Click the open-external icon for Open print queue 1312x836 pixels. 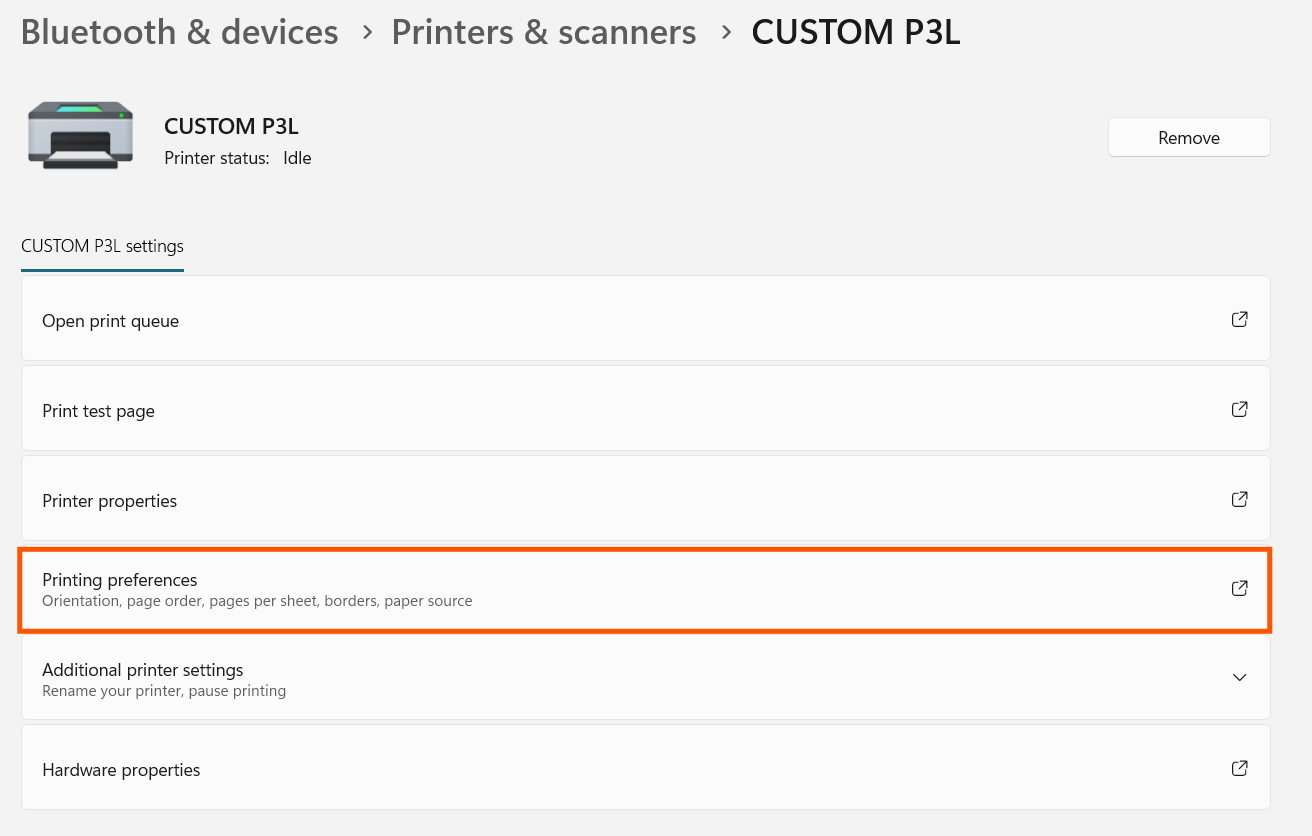pyautogui.click(x=1239, y=320)
